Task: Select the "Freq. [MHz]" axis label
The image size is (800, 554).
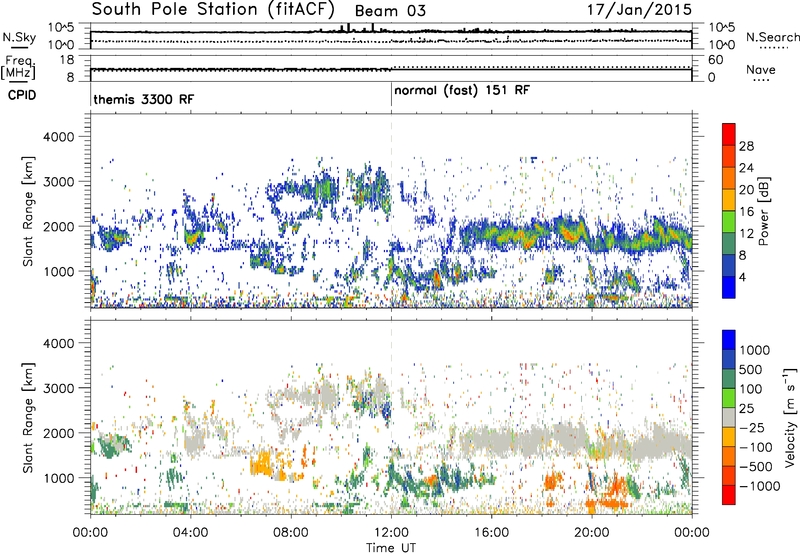Action: [x=18, y=68]
